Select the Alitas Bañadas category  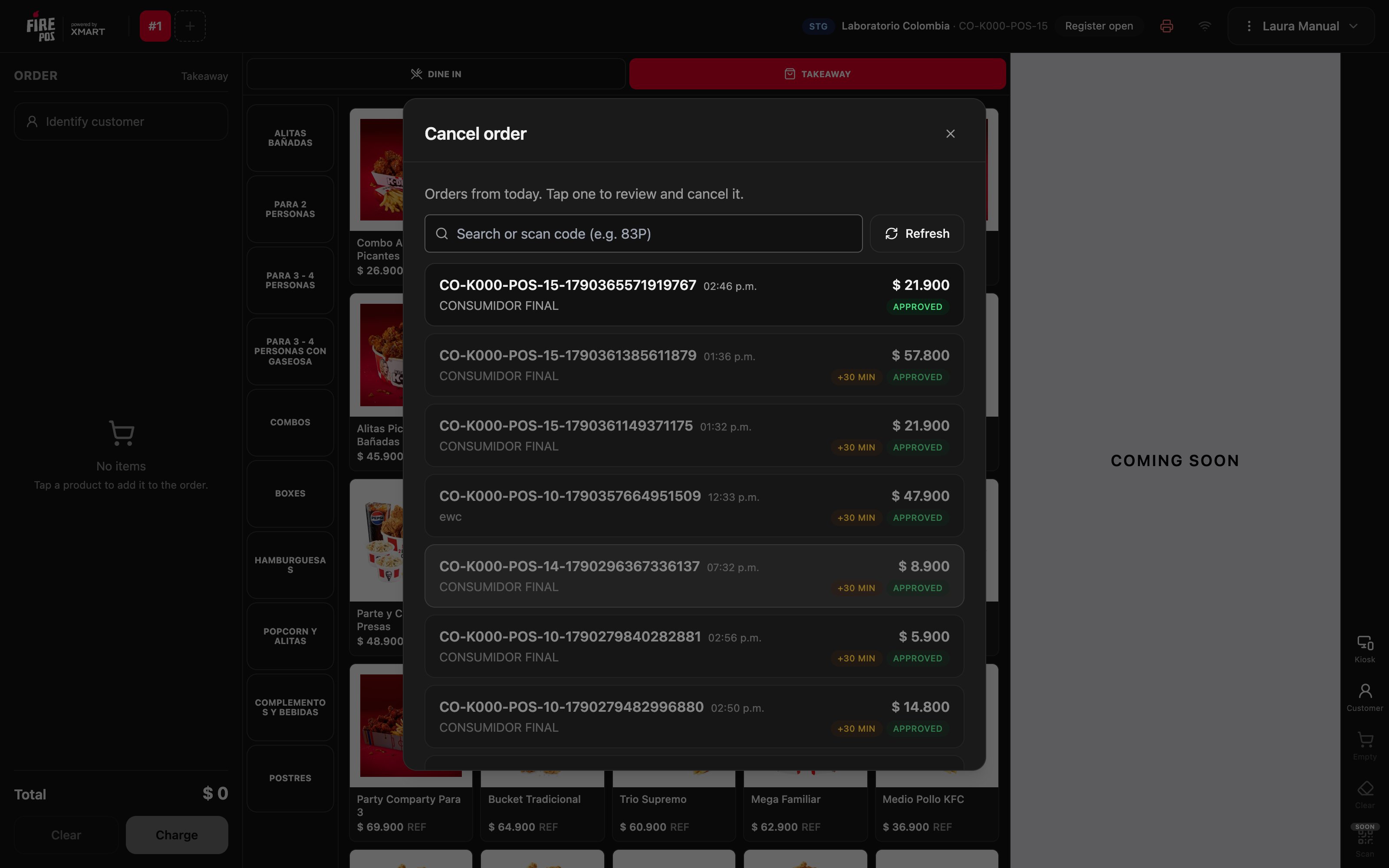[x=290, y=138]
